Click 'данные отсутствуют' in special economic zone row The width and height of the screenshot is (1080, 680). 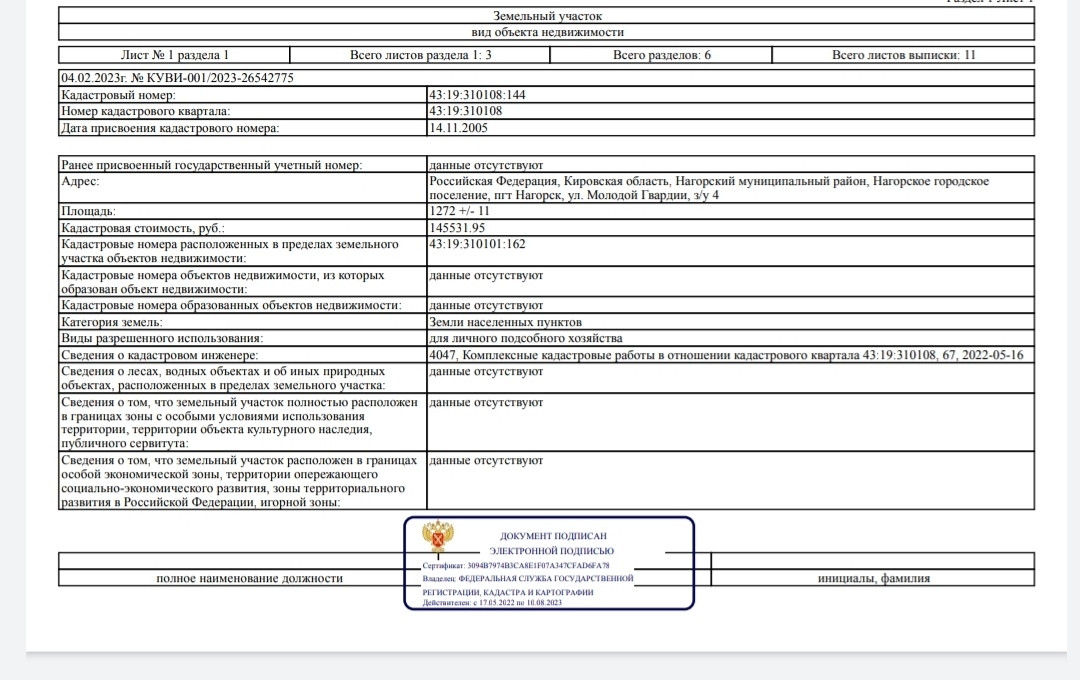tap(486, 460)
